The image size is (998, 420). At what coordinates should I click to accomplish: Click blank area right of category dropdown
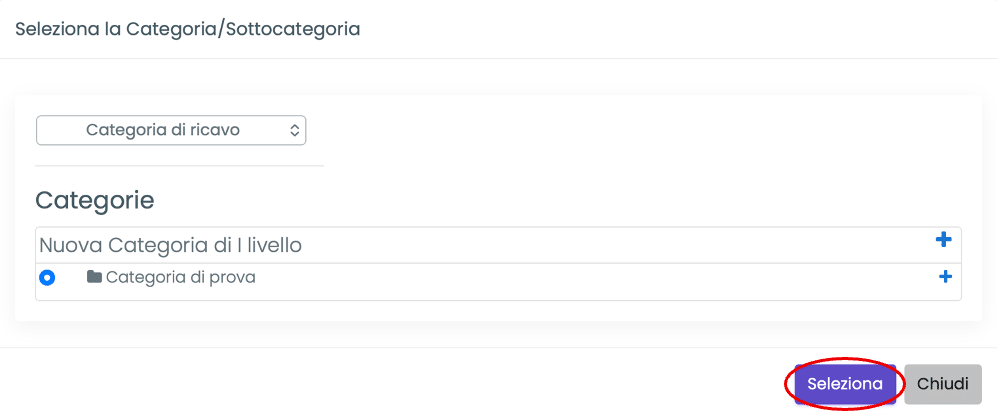click(x=640, y=130)
